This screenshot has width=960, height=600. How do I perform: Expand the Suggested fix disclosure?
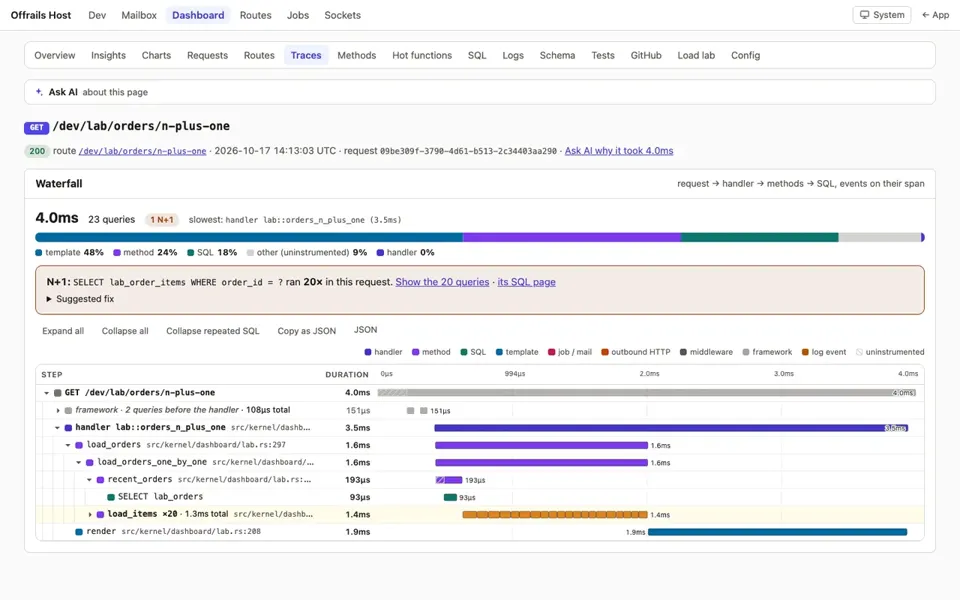(80, 299)
